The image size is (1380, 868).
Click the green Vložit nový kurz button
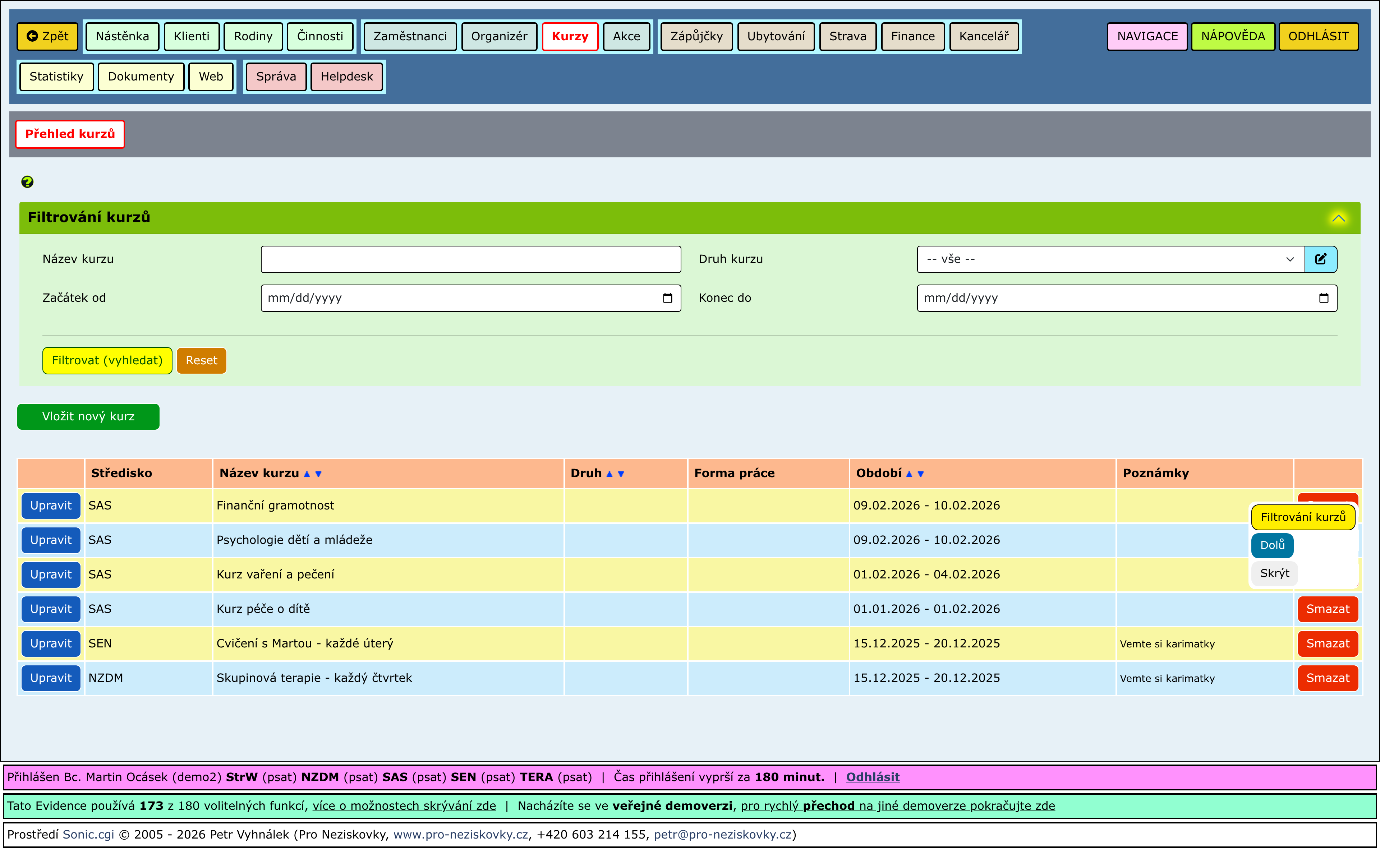pos(88,416)
